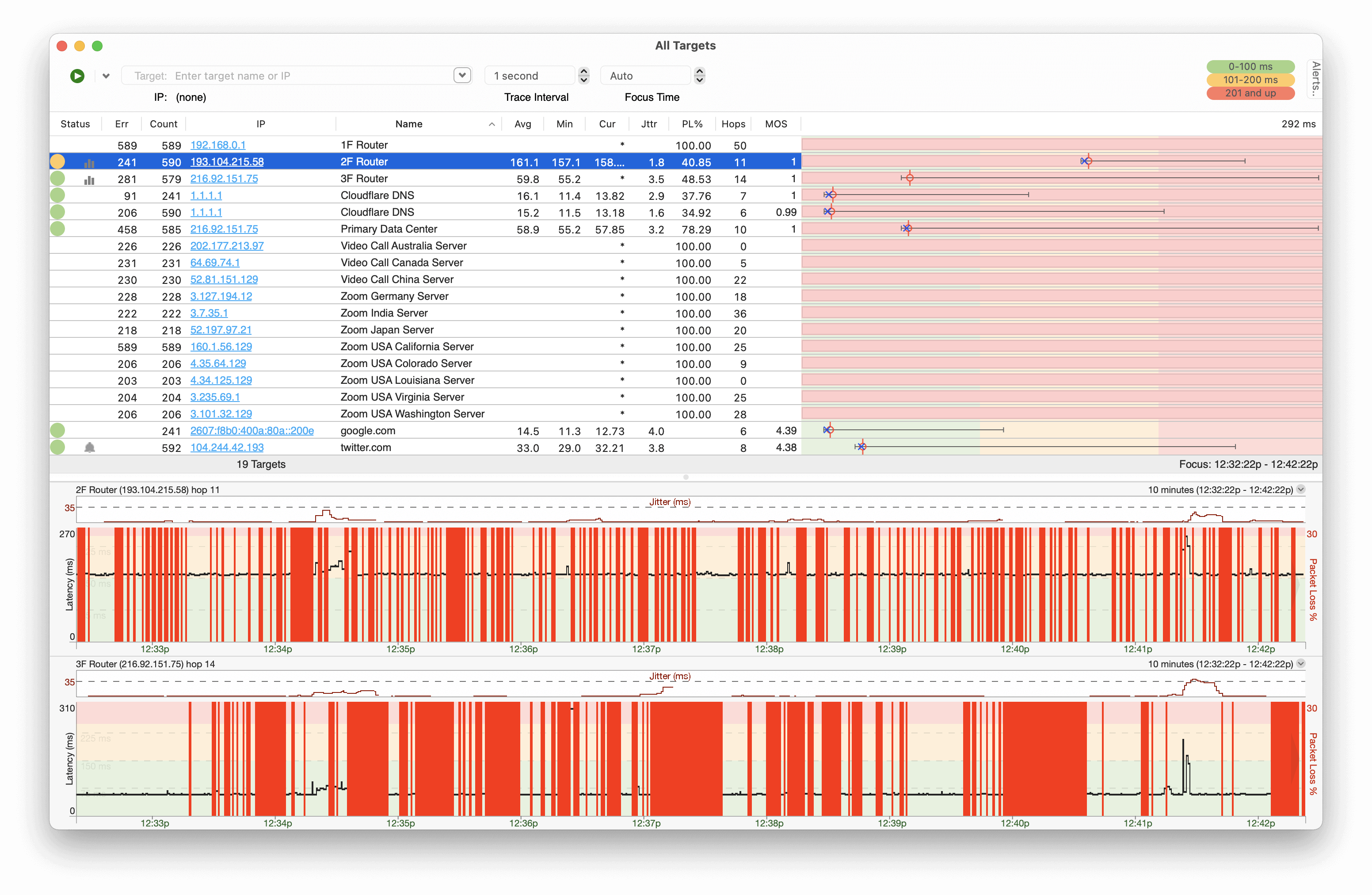The height and width of the screenshot is (895, 1372).
Task: Open IP link 3.235.69.1
Action: 215,397
